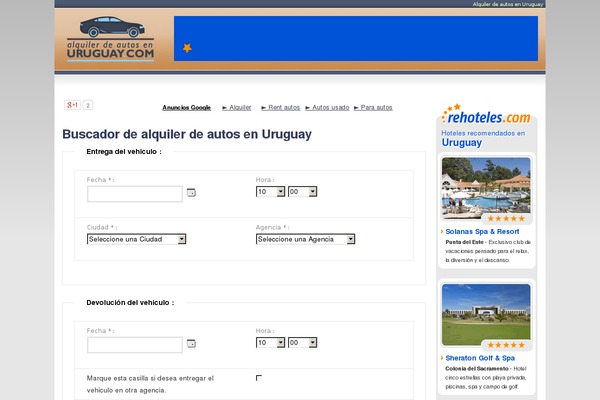Click the Alquiler de autos en Uruguay top text
Viewport: 600px width, 400px height.
coord(508,4)
